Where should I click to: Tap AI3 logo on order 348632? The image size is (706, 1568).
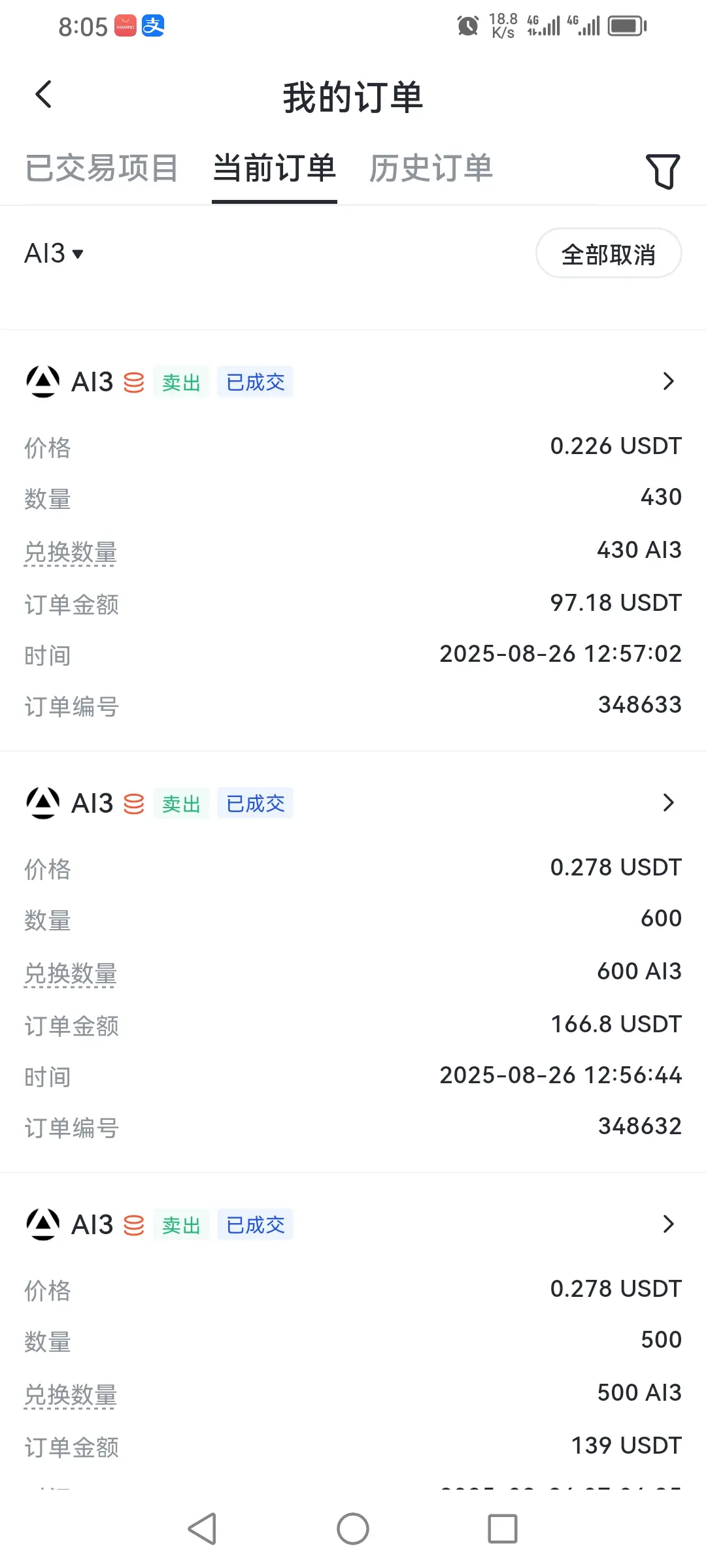[43, 803]
